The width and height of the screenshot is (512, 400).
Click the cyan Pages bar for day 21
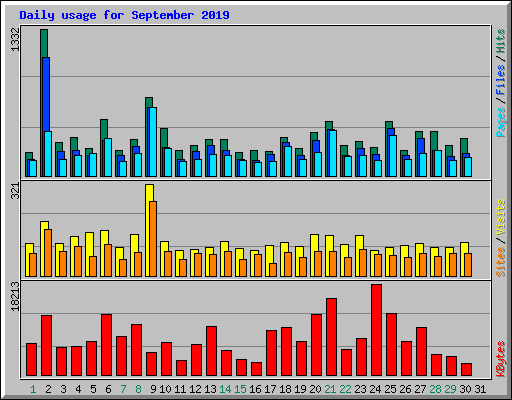coord(333,153)
